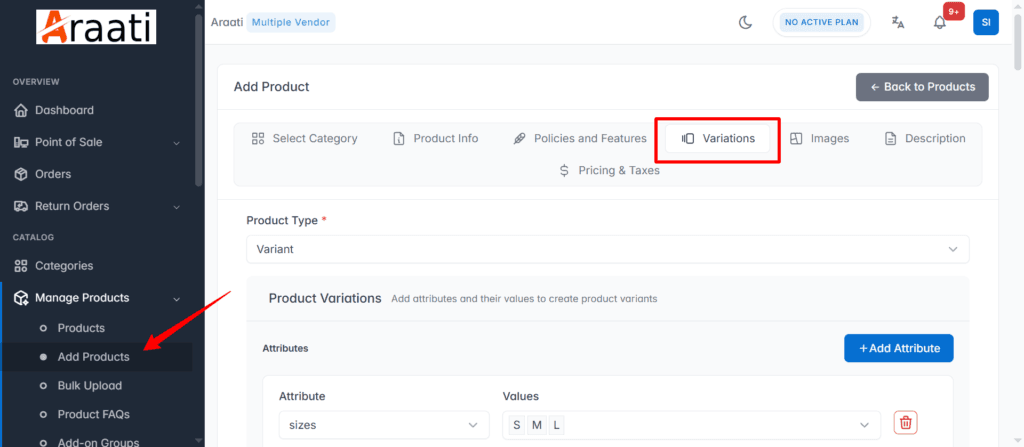Click the Araati breadcrumb text
Image resolution: width=1024 pixels, height=447 pixels.
tap(227, 22)
